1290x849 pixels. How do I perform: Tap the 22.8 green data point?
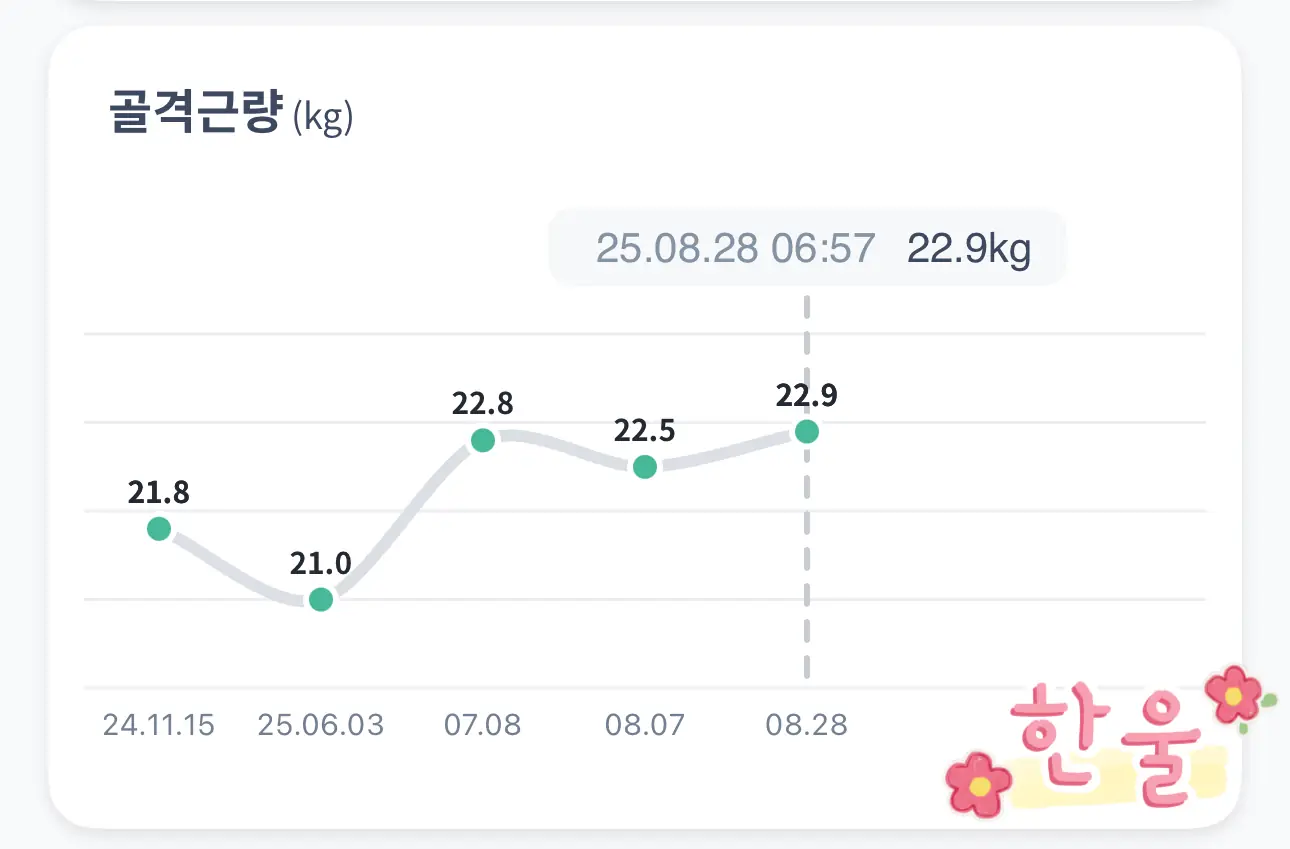click(x=483, y=440)
